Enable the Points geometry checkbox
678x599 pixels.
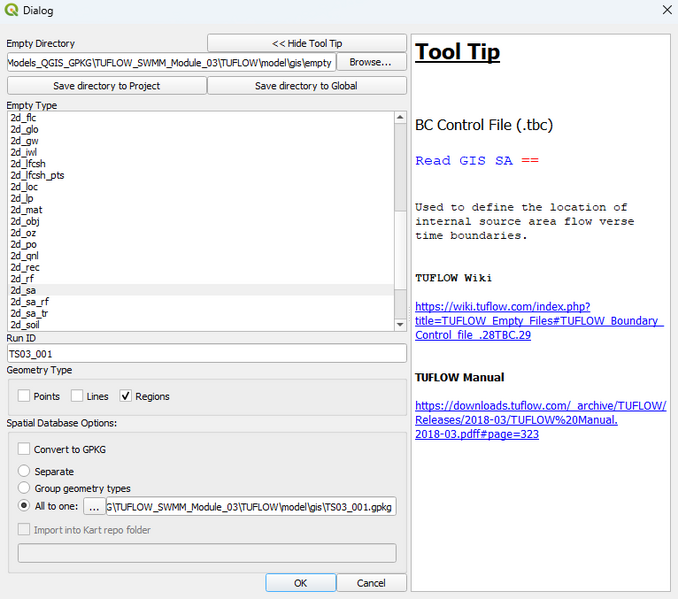(24, 396)
